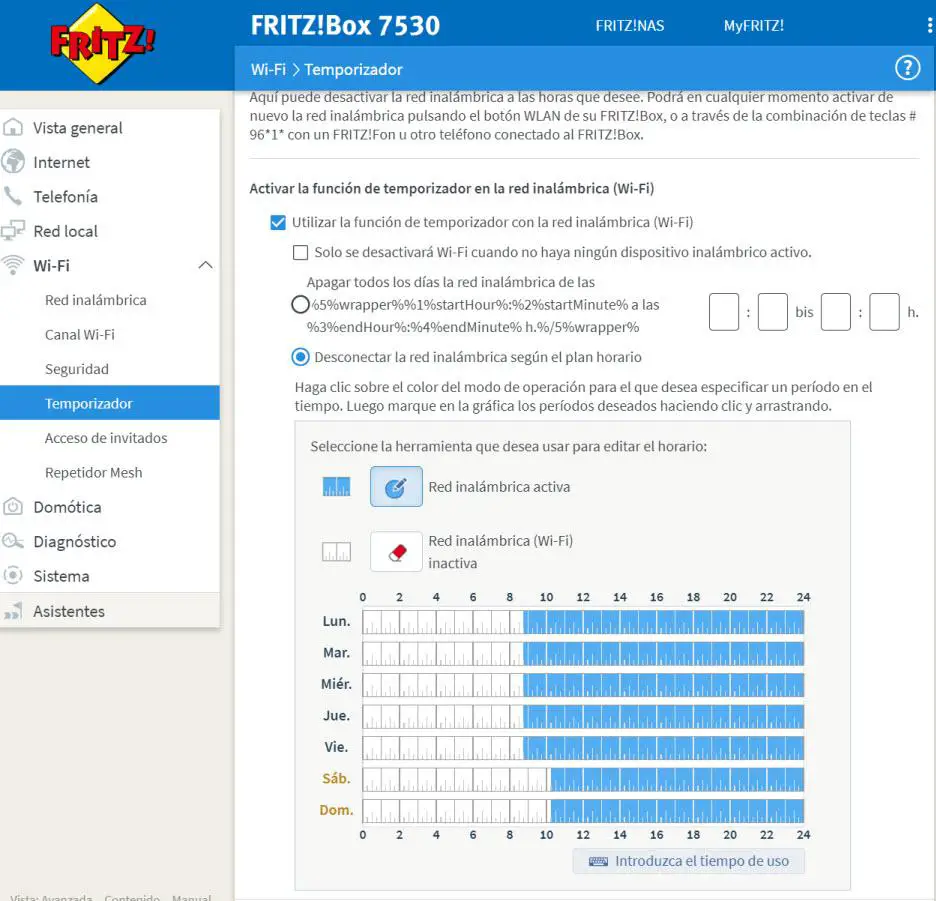This screenshot has height=901, width=936.
Task: Click the Mar. schedule timeline row
Action: click(583, 653)
